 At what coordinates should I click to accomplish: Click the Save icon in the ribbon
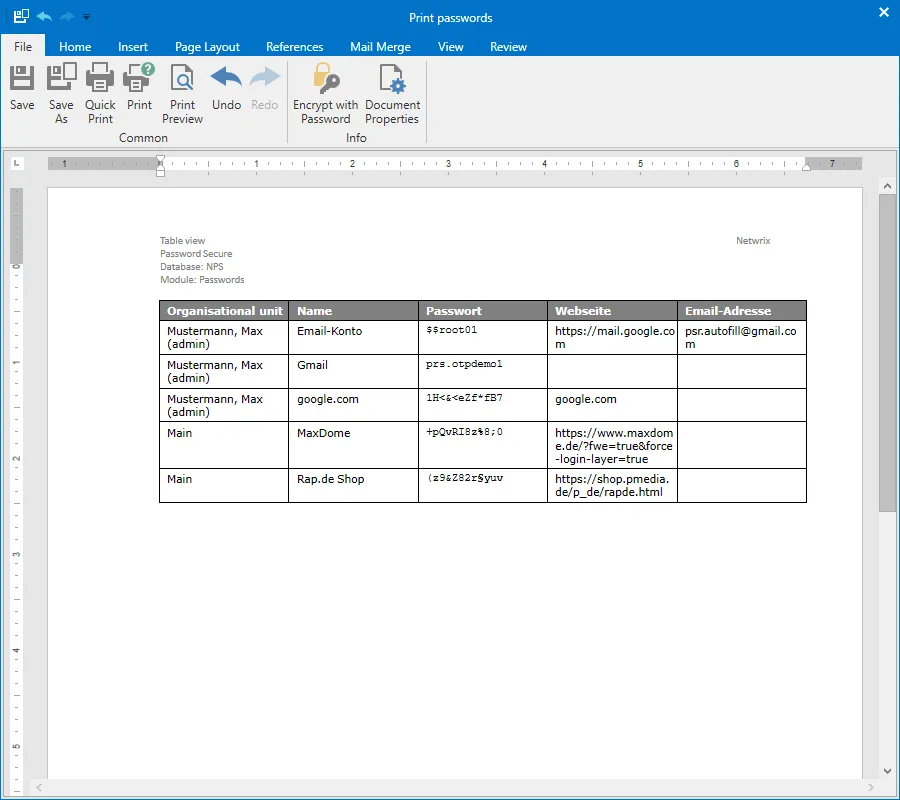click(x=22, y=88)
